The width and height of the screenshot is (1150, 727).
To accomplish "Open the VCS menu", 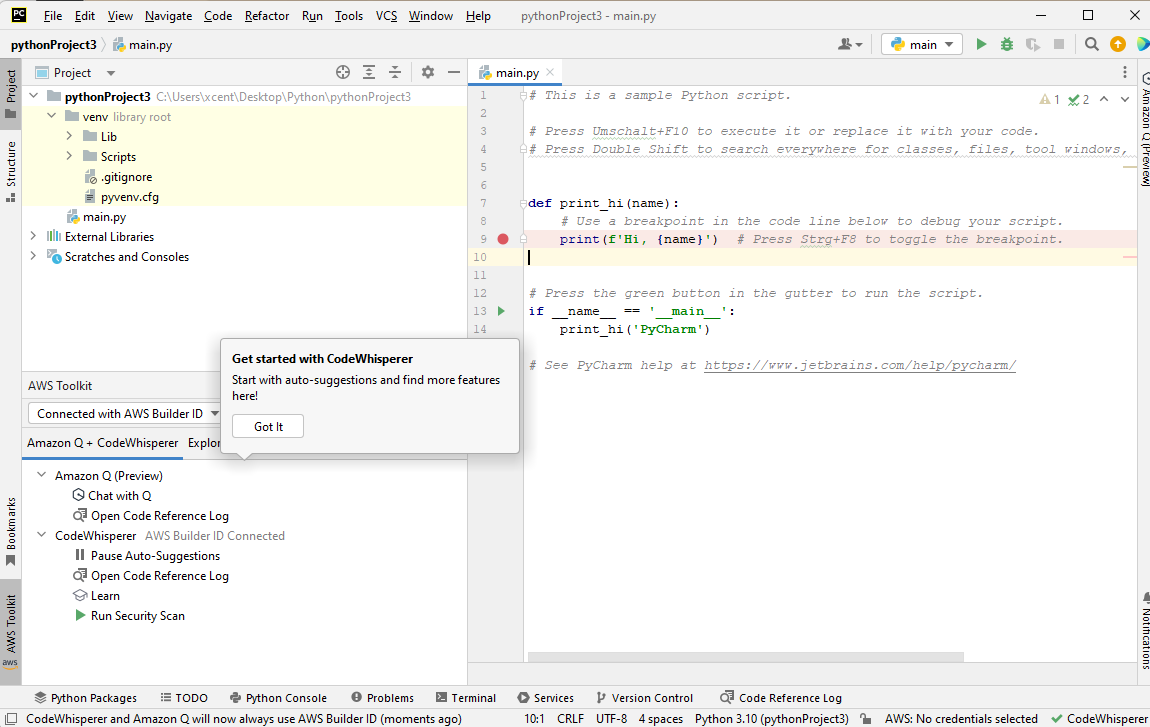I will (386, 15).
